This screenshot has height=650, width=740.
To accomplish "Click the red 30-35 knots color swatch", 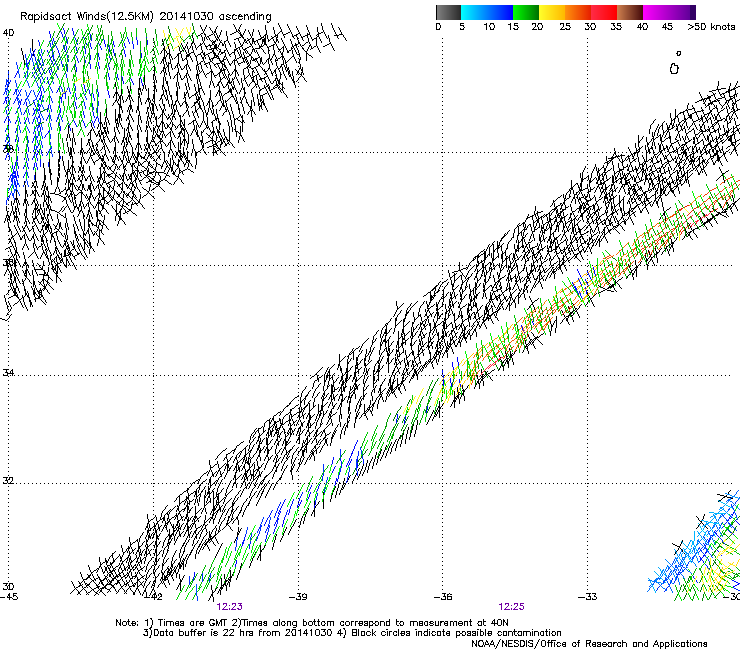I will click(604, 12).
